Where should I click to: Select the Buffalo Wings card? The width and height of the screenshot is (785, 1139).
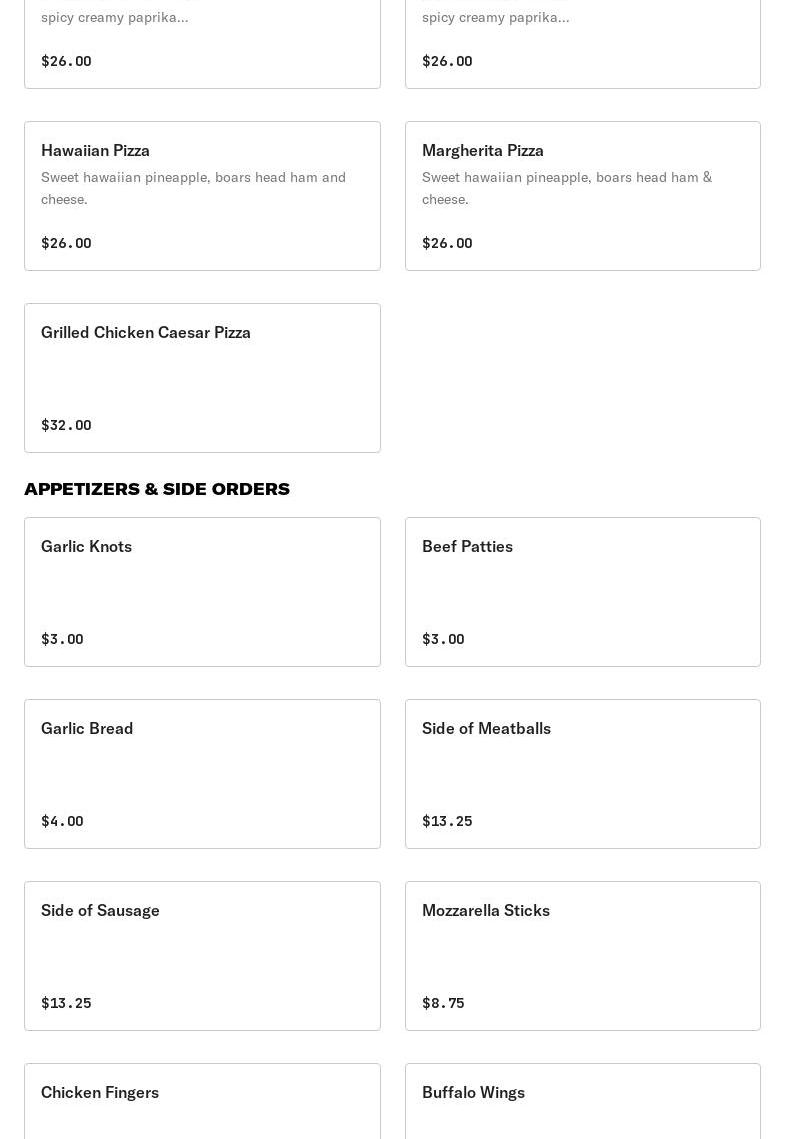pyautogui.click(x=582, y=1101)
